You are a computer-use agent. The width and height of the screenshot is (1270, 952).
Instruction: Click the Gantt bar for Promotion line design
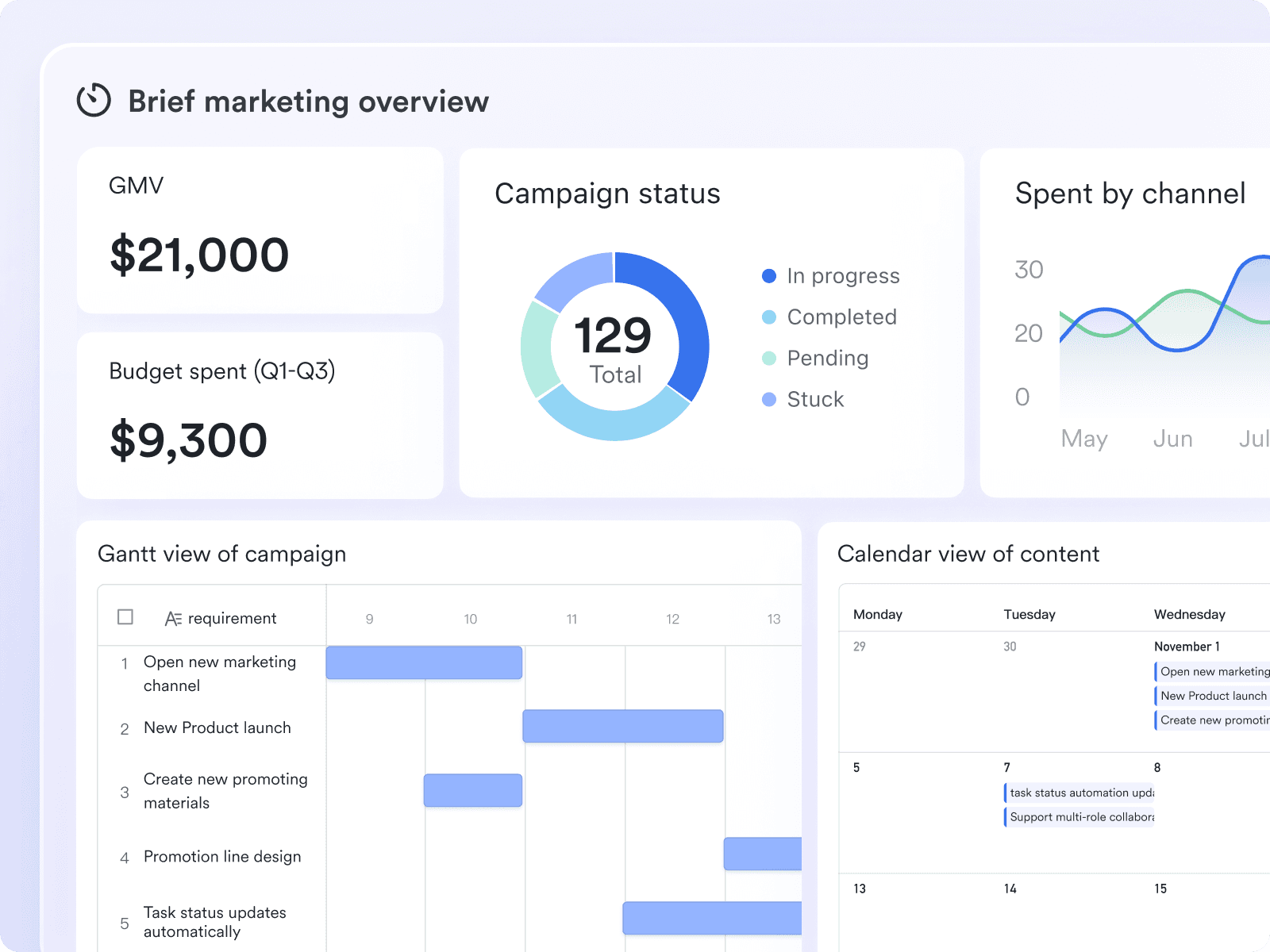(763, 854)
